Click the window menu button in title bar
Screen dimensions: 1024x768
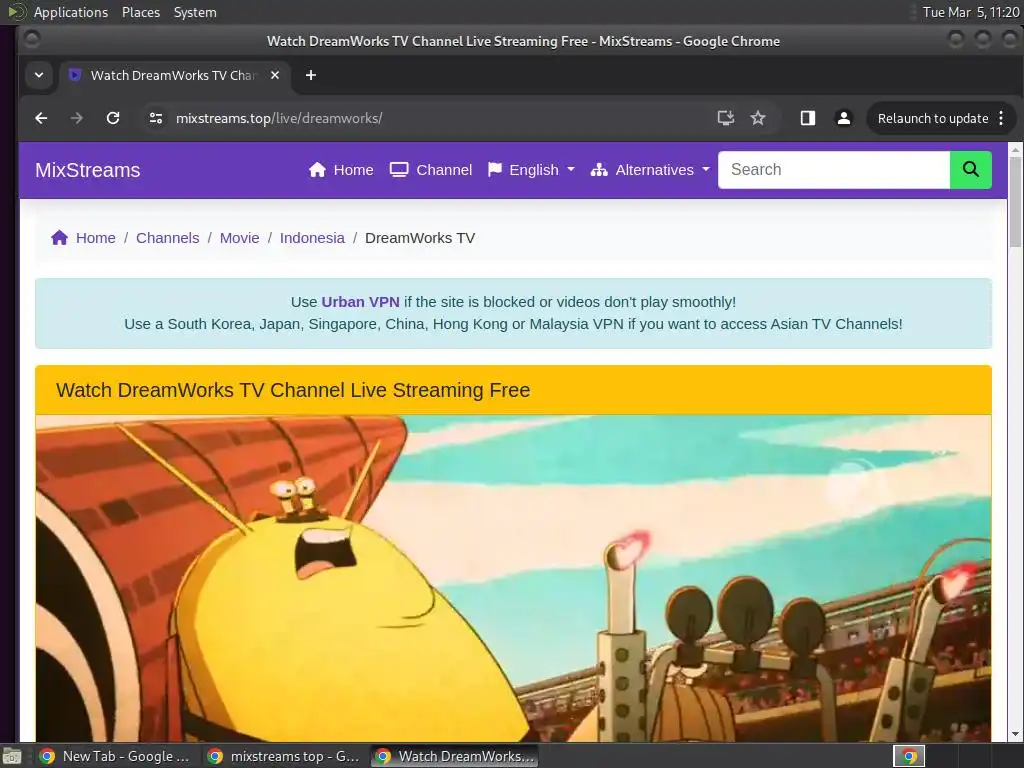[31, 40]
